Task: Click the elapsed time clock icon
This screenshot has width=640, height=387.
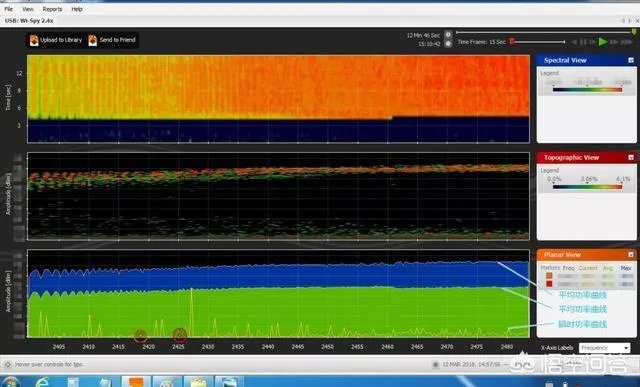Action: tap(448, 35)
